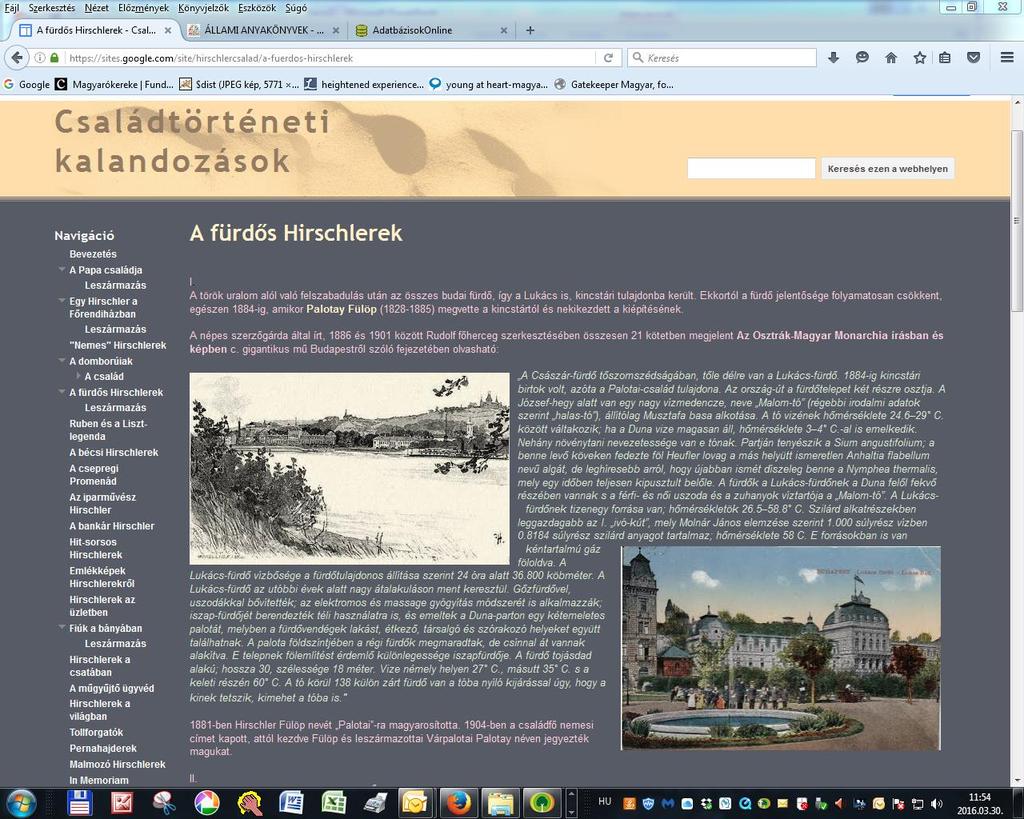1024x819 pixels.
Task: Open Outlook from the taskbar
Action: pyautogui.click(x=415, y=803)
